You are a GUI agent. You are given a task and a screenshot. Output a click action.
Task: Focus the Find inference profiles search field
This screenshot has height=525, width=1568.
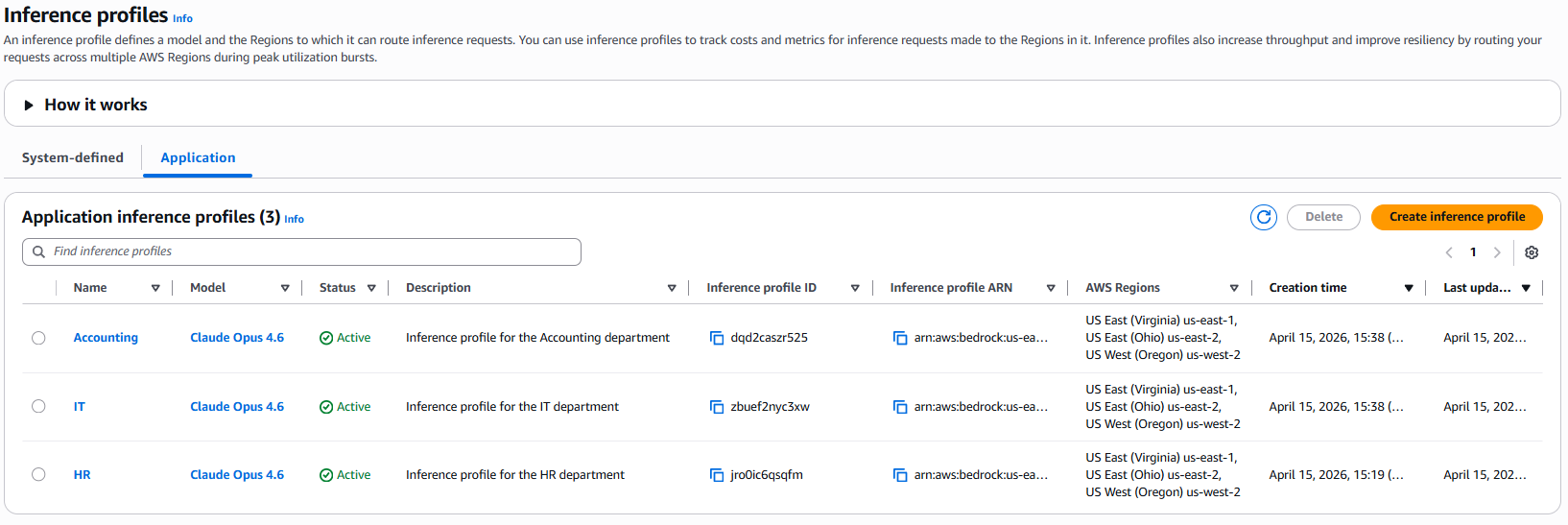(x=301, y=251)
